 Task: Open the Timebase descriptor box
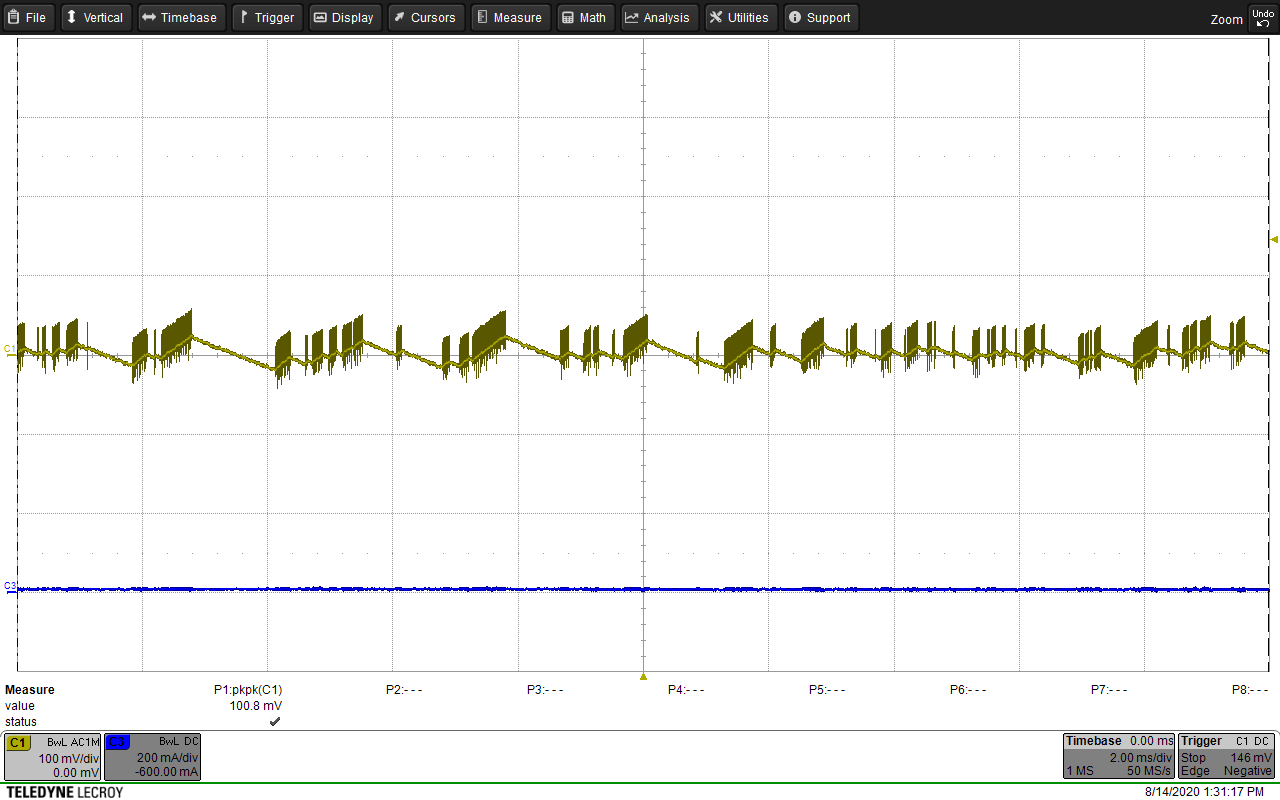click(1118, 756)
